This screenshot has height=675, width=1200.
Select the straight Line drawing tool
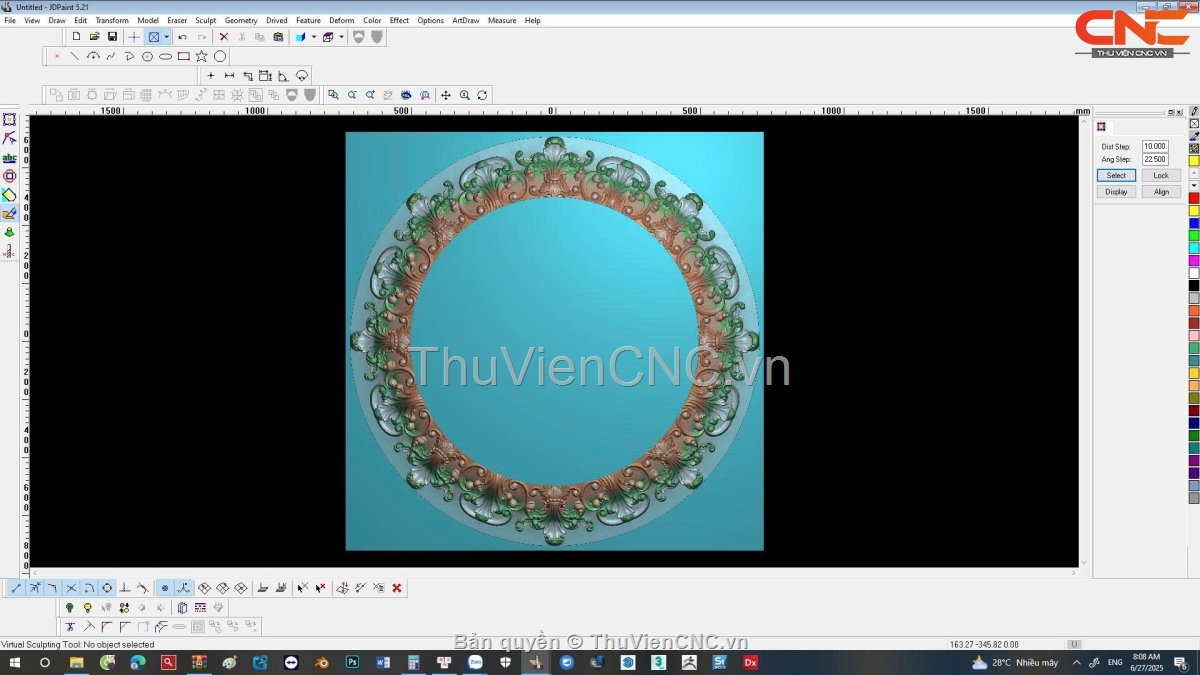coord(75,57)
